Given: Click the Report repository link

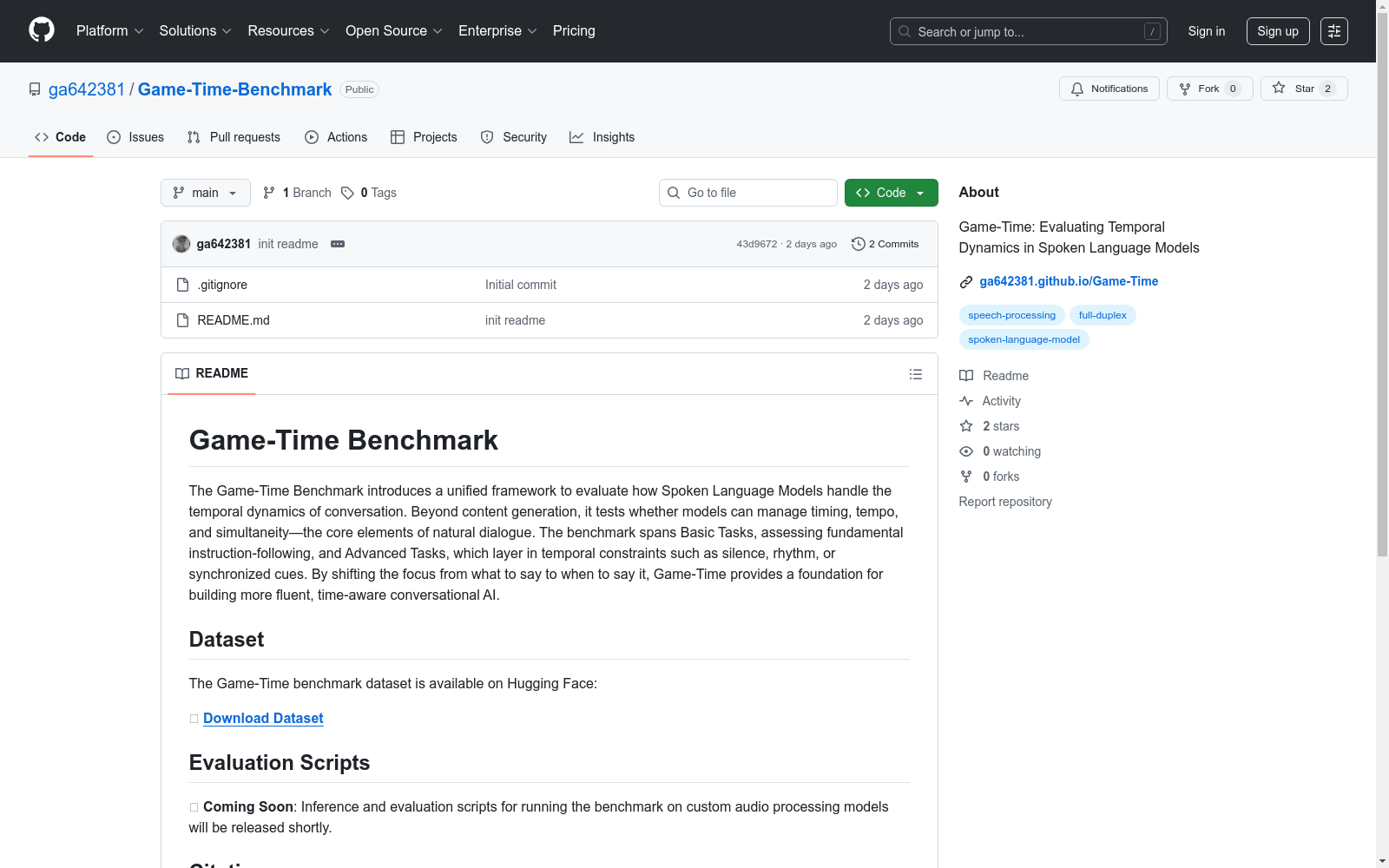Looking at the screenshot, I should point(1005,502).
